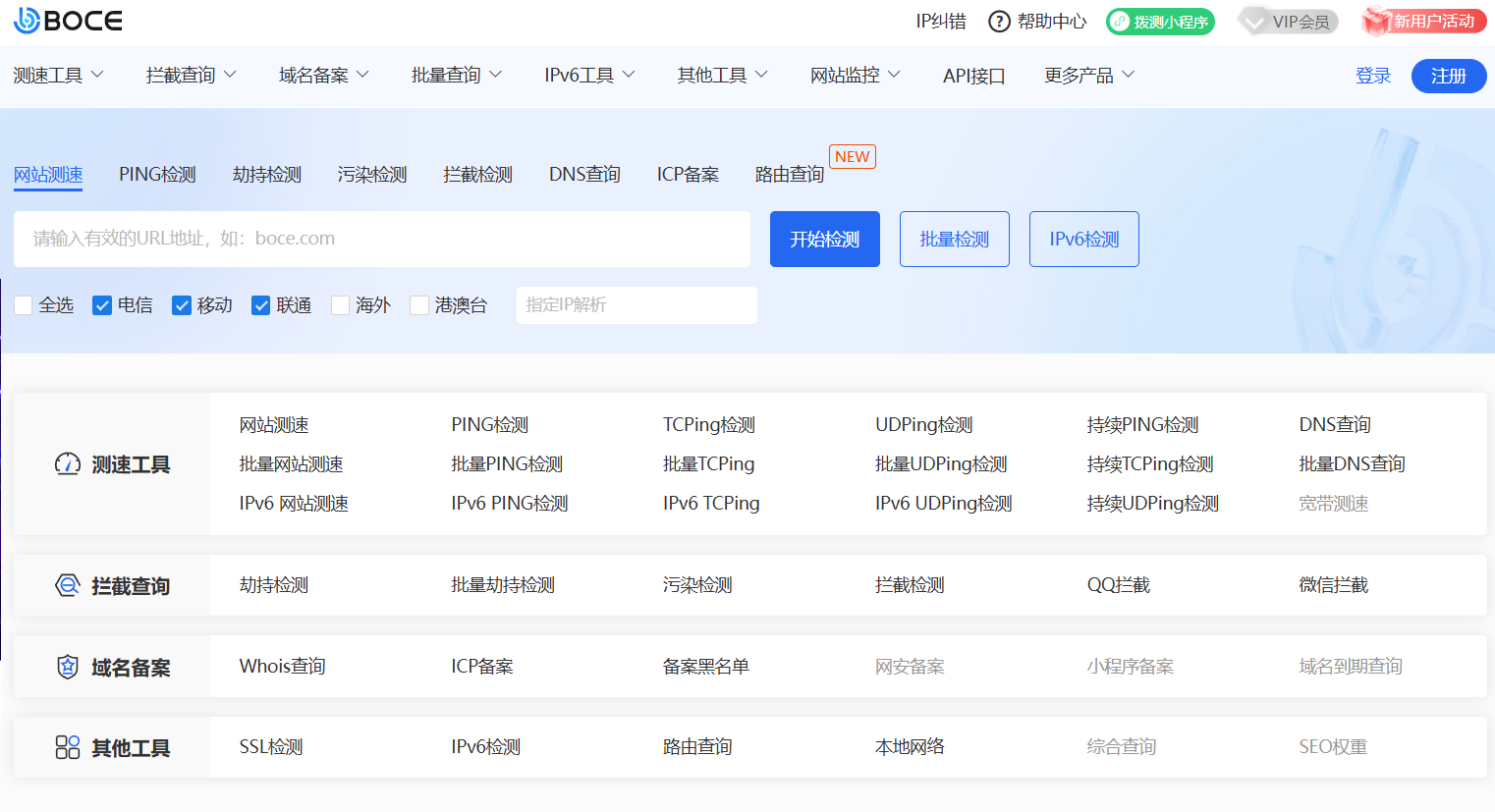The width and height of the screenshot is (1495, 812).
Task: Click the 帮助中心 text link
Action: [1052, 22]
